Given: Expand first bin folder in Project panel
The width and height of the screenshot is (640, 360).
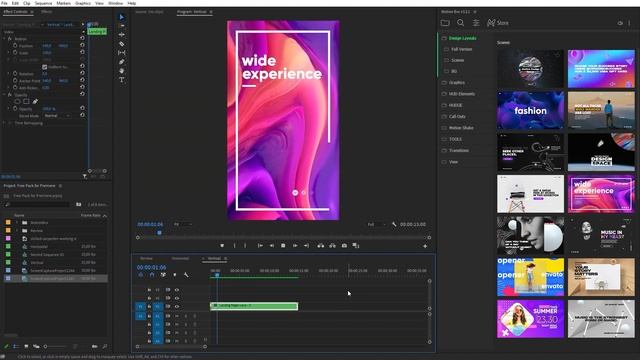Looking at the screenshot, I should tap(17, 223).
